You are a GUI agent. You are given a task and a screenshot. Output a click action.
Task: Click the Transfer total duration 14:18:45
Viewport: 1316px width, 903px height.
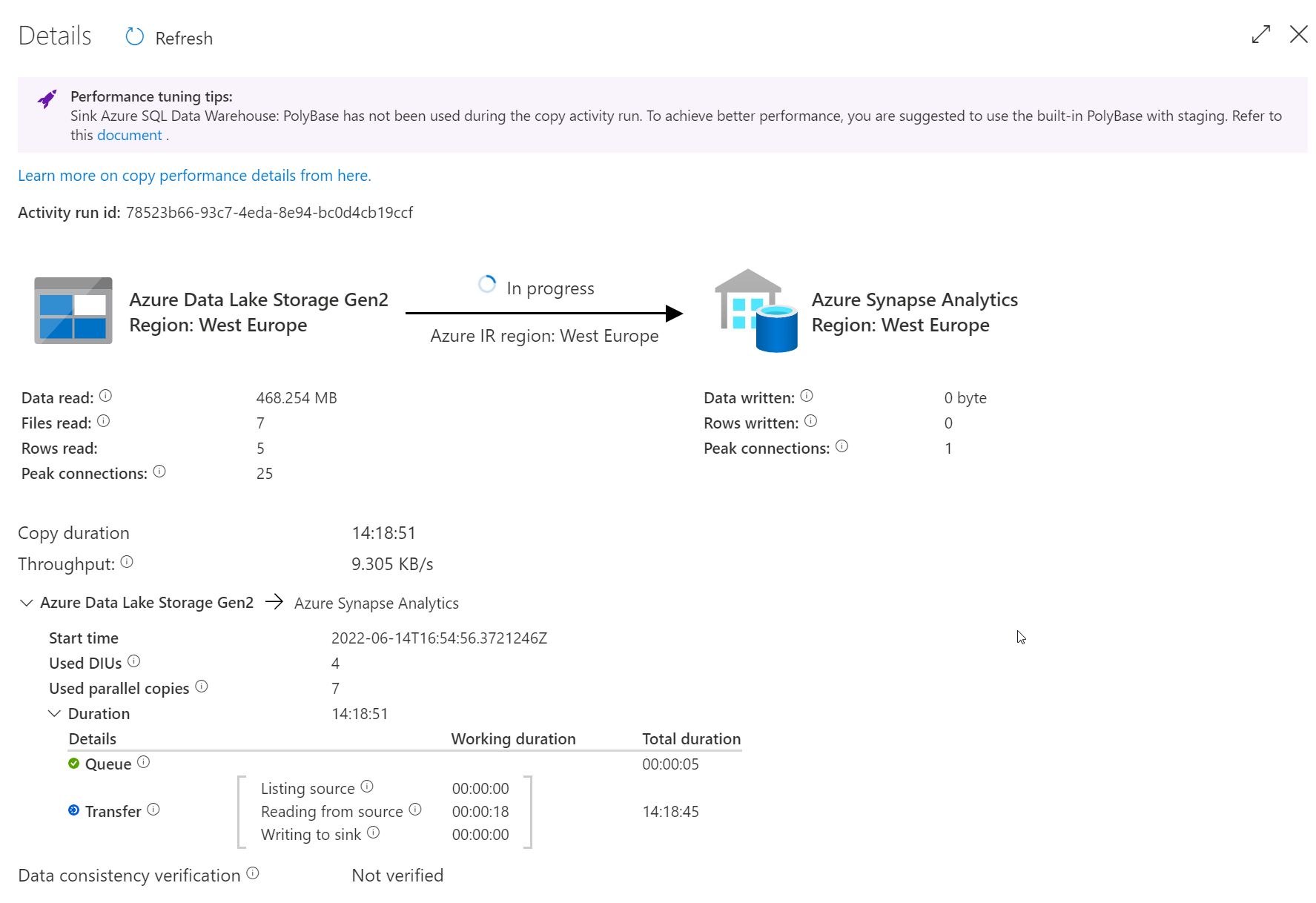point(670,812)
